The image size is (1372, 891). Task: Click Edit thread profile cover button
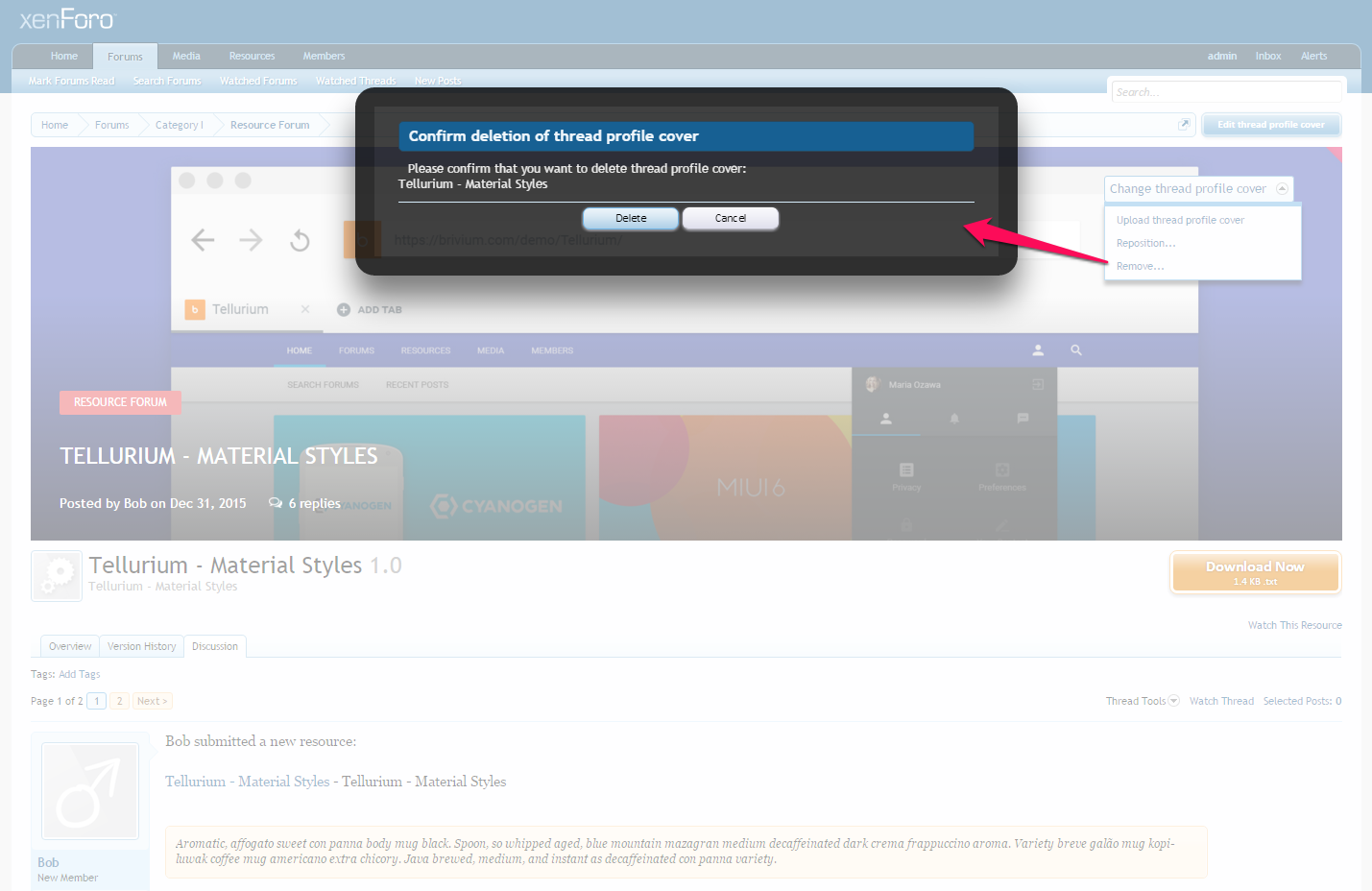(1271, 125)
